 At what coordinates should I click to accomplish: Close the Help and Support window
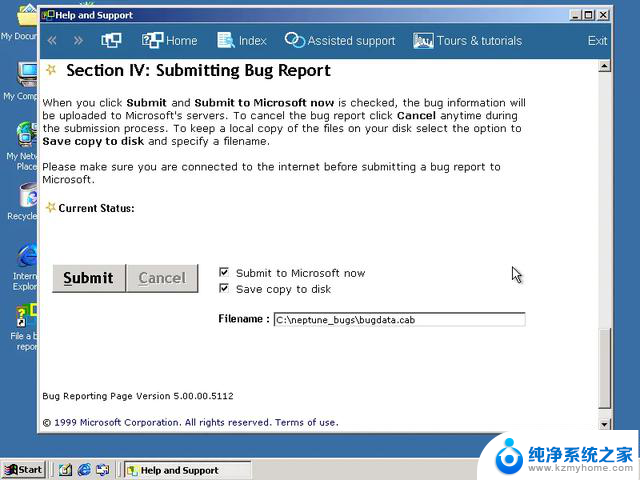(603, 16)
